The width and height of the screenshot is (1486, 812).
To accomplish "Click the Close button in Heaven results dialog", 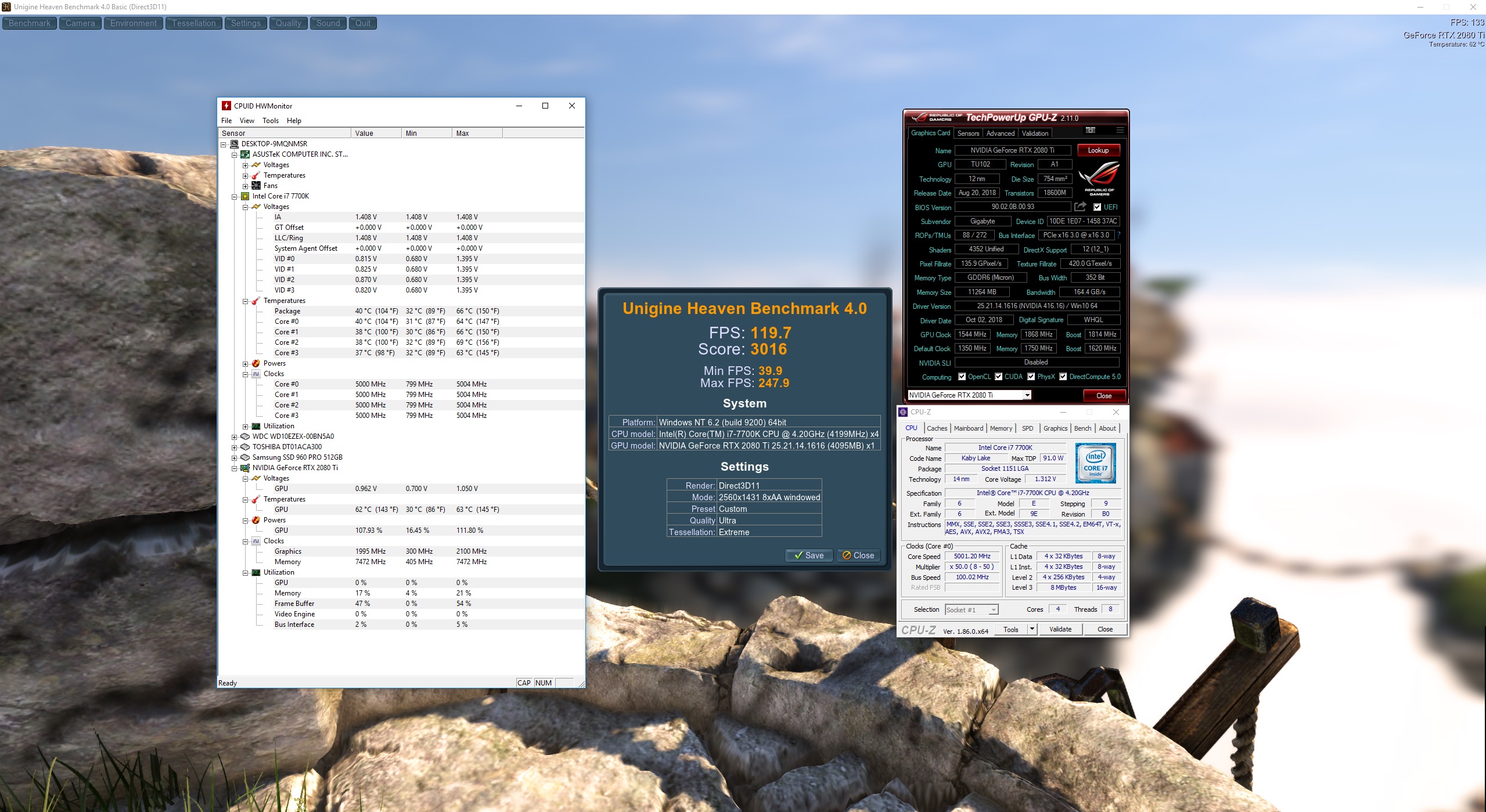I will pos(858,555).
